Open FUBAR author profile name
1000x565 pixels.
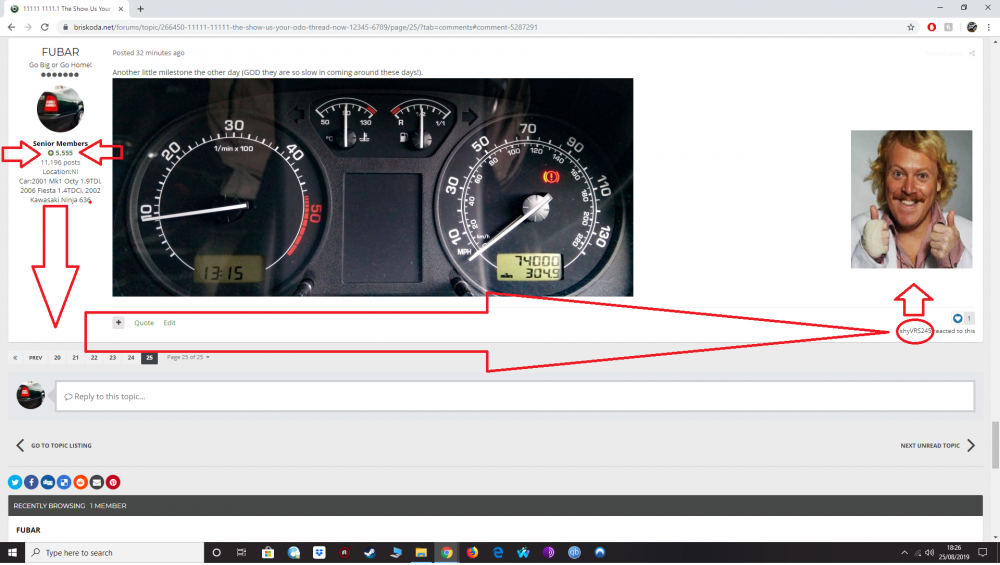tap(61, 52)
